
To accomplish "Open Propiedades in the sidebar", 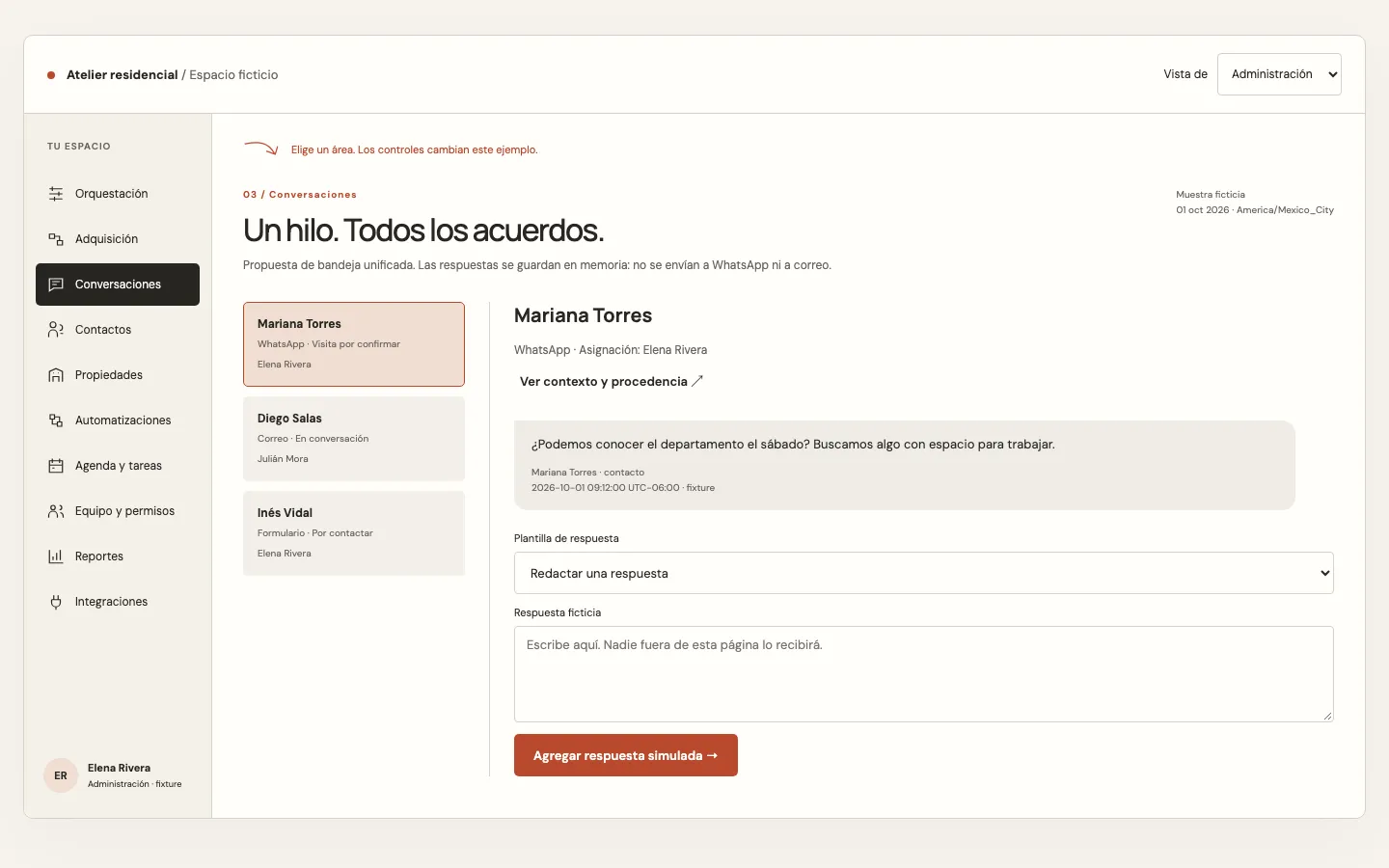I will pos(118,375).
